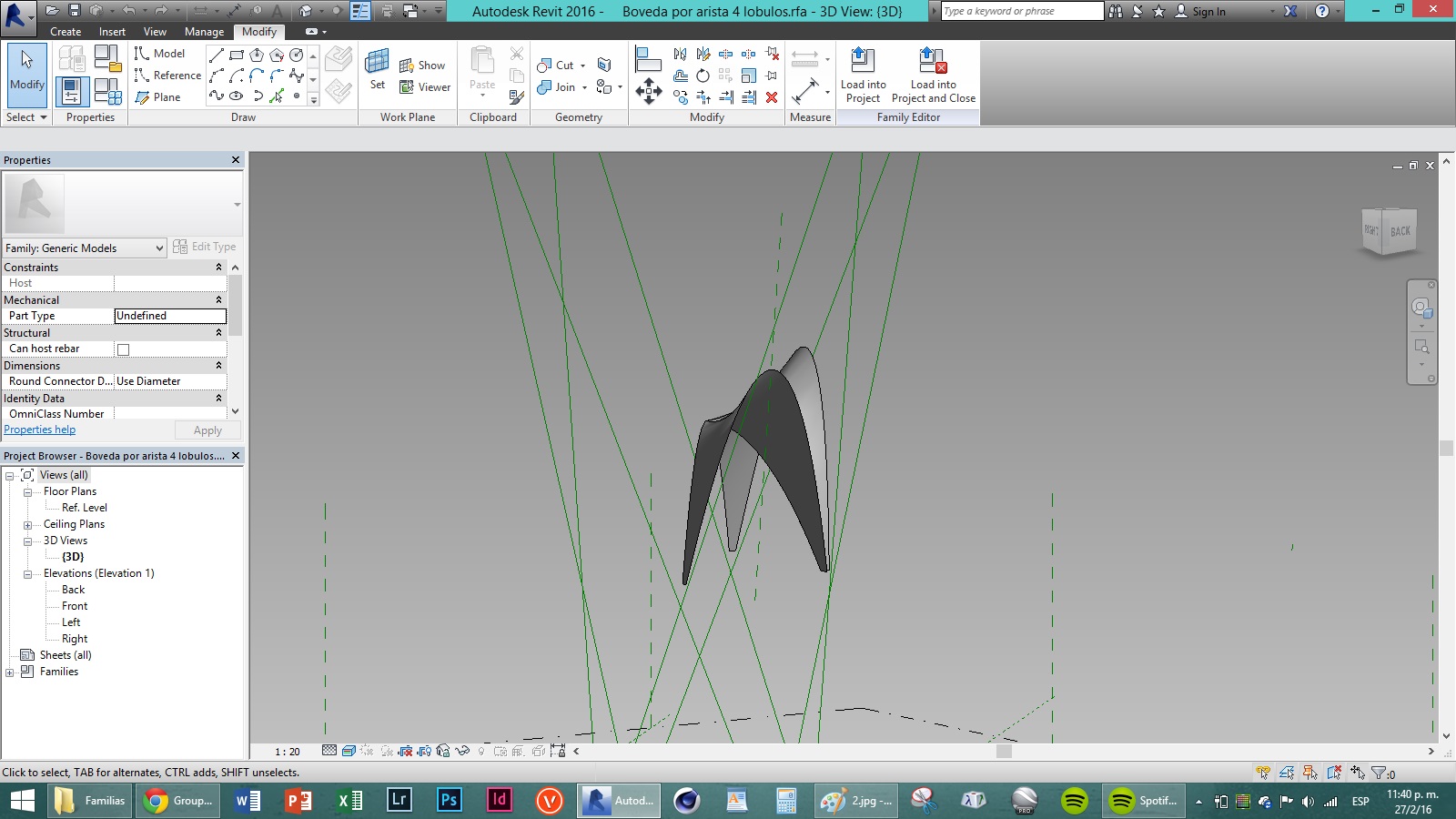
Task: Toggle the Can host rebar checkbox
Action: click(124, 349)
